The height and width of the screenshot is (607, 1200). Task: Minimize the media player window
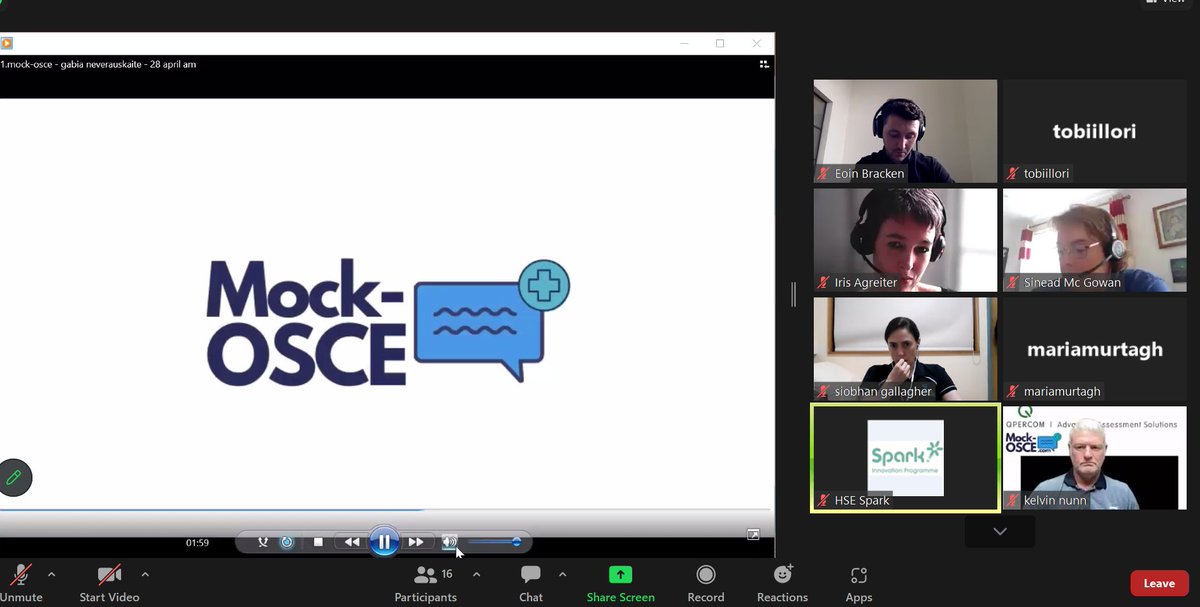click(684, 43)
